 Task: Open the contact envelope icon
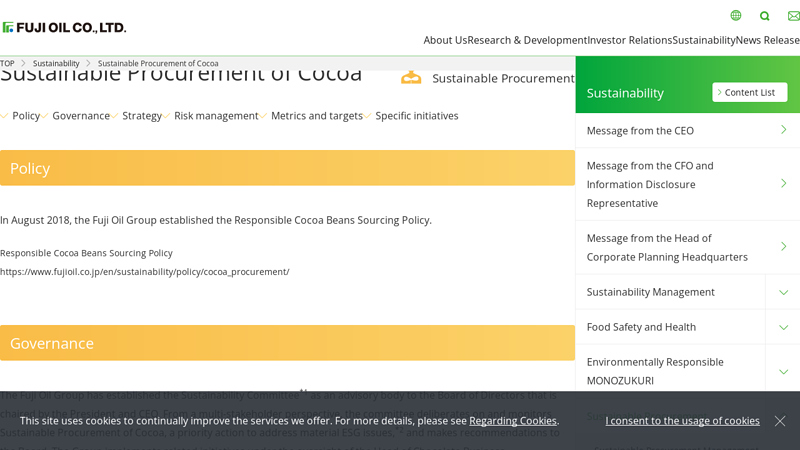tap(793, 16)
